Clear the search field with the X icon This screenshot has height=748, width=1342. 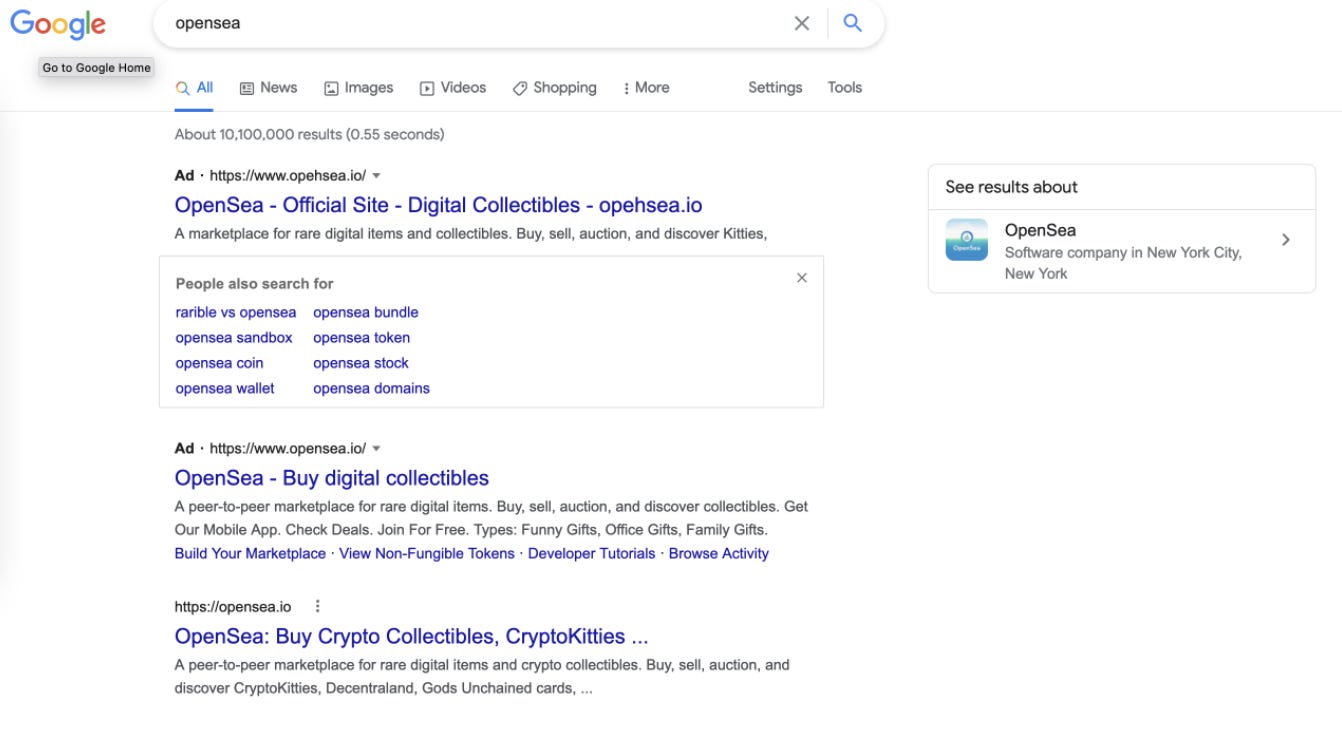[x=803, y=23]
